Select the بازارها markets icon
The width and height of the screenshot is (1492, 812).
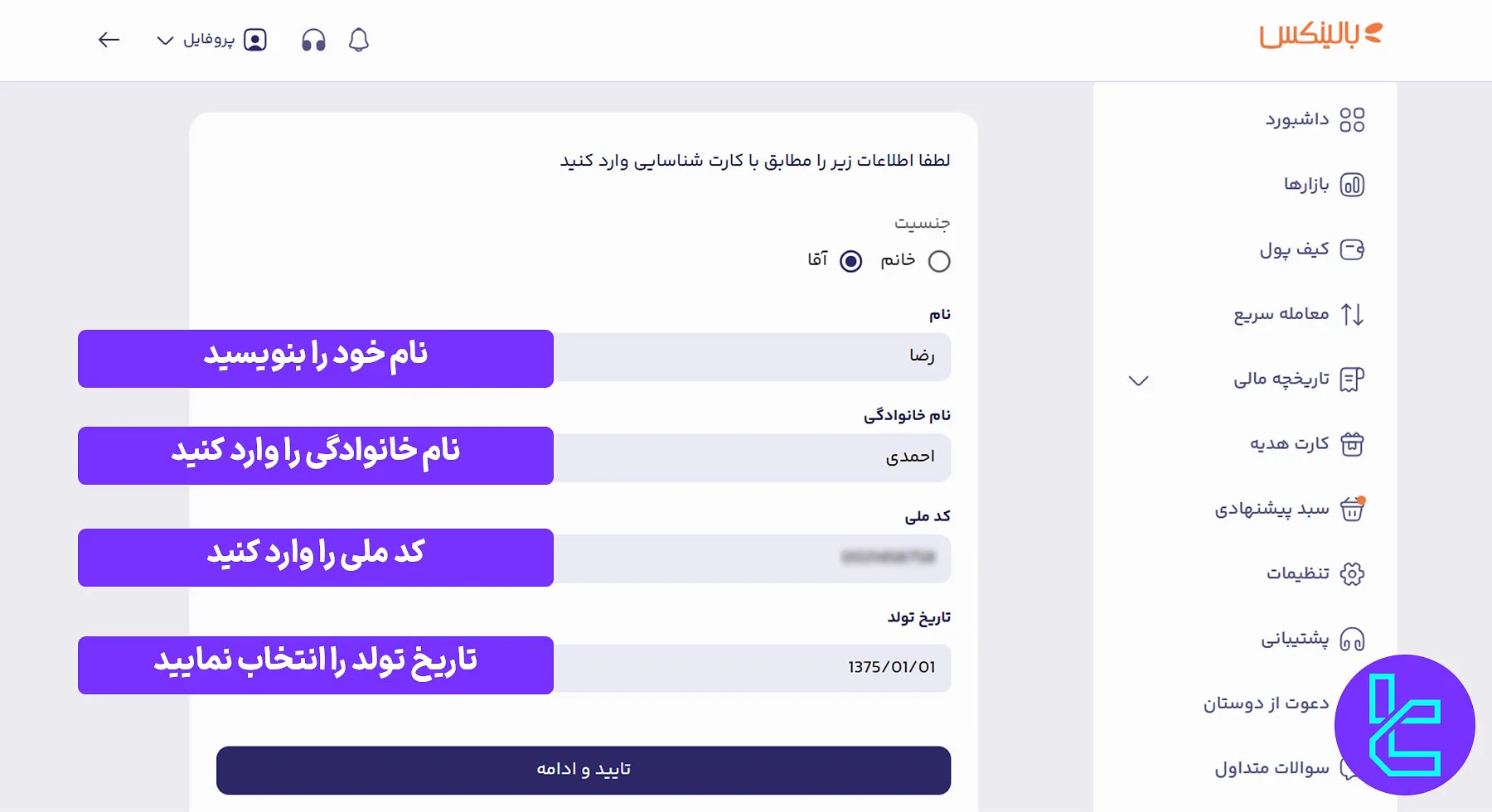click(1354, 185)
